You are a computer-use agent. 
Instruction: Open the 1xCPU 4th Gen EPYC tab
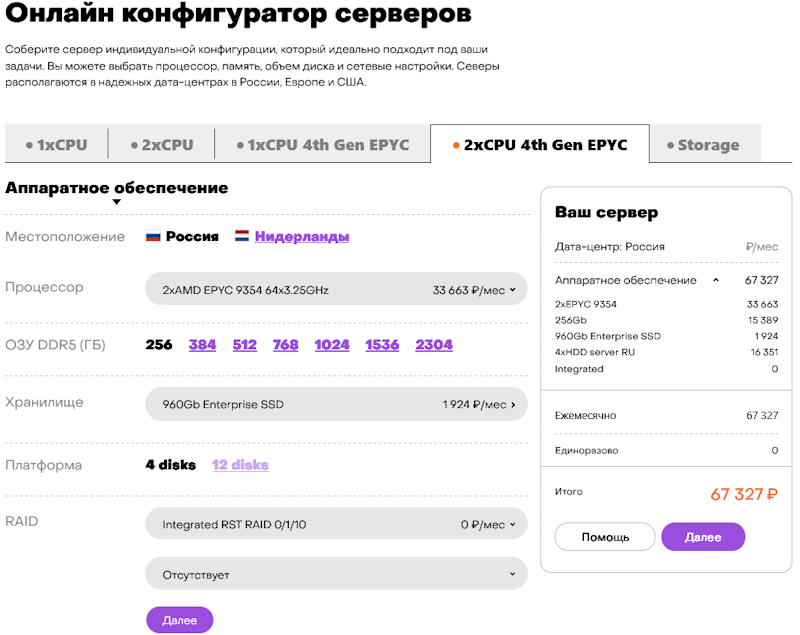[323, 145]
